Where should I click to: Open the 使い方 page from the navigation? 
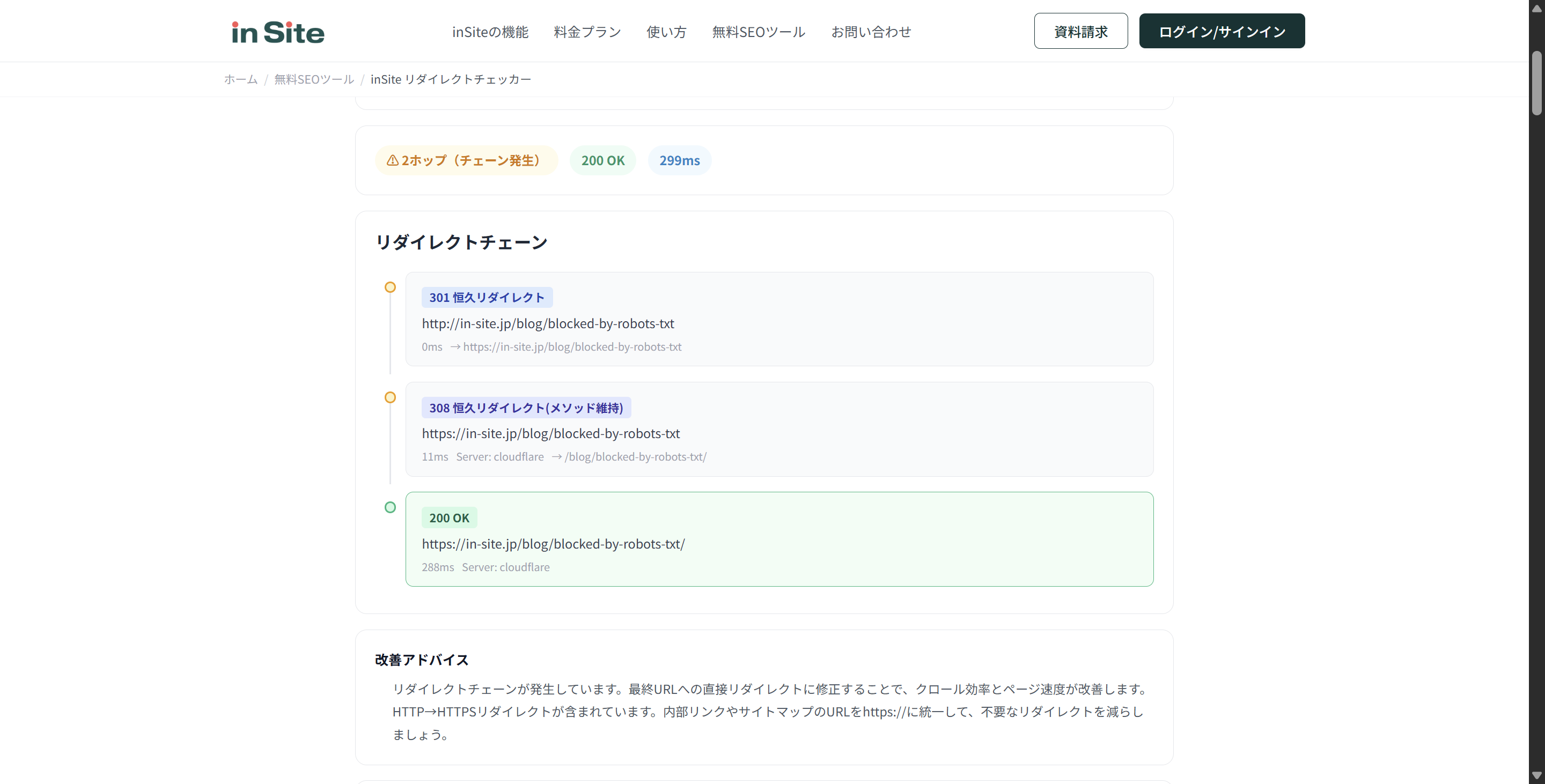(x=666, y=32)
